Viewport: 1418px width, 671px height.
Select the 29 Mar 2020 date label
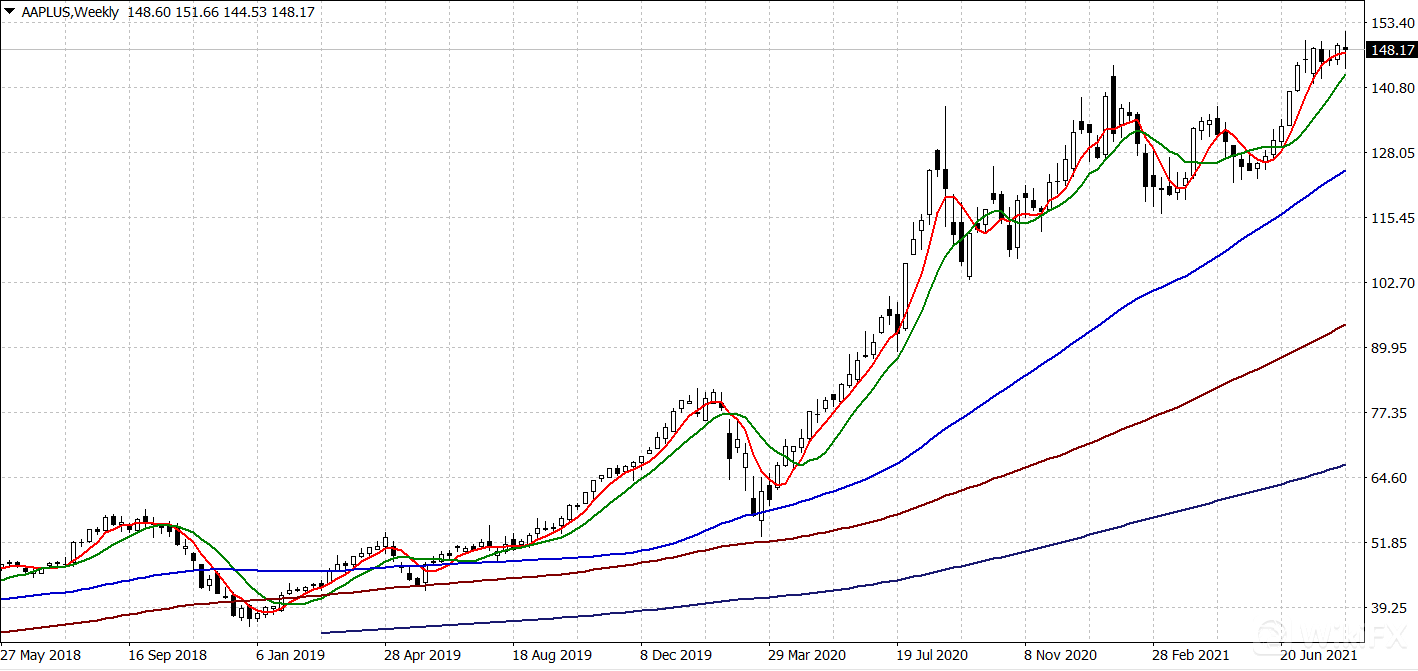pos(806,655)
